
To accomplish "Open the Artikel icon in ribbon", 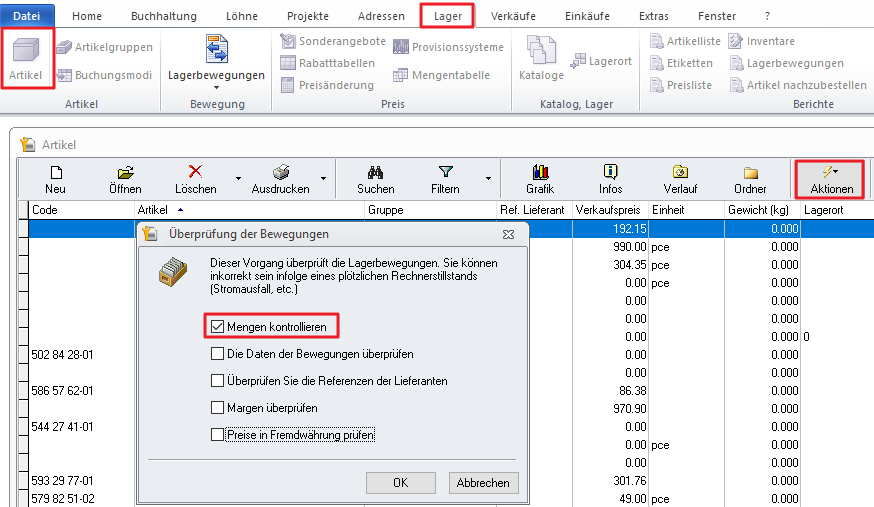I will pos(27,58).
